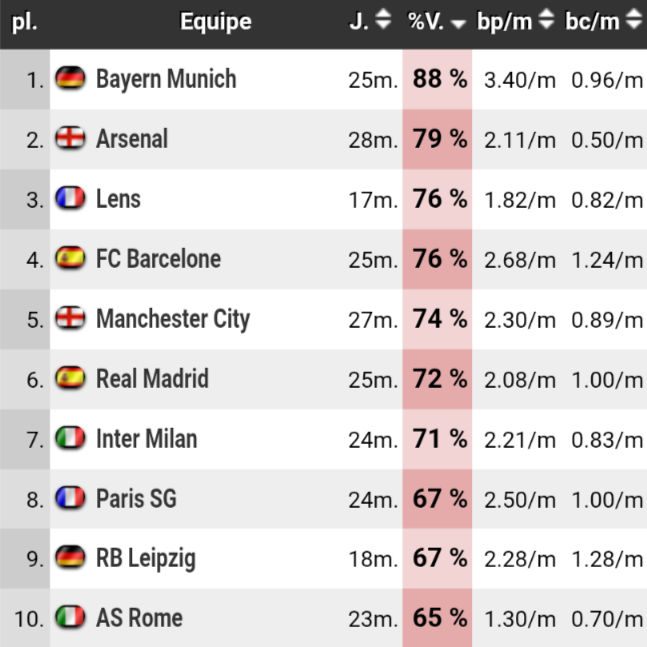This screenshot has height=647, width=647.
Task: Click the Spanish flag next to FC Barcelone
Action: click(x=70, y=259)
